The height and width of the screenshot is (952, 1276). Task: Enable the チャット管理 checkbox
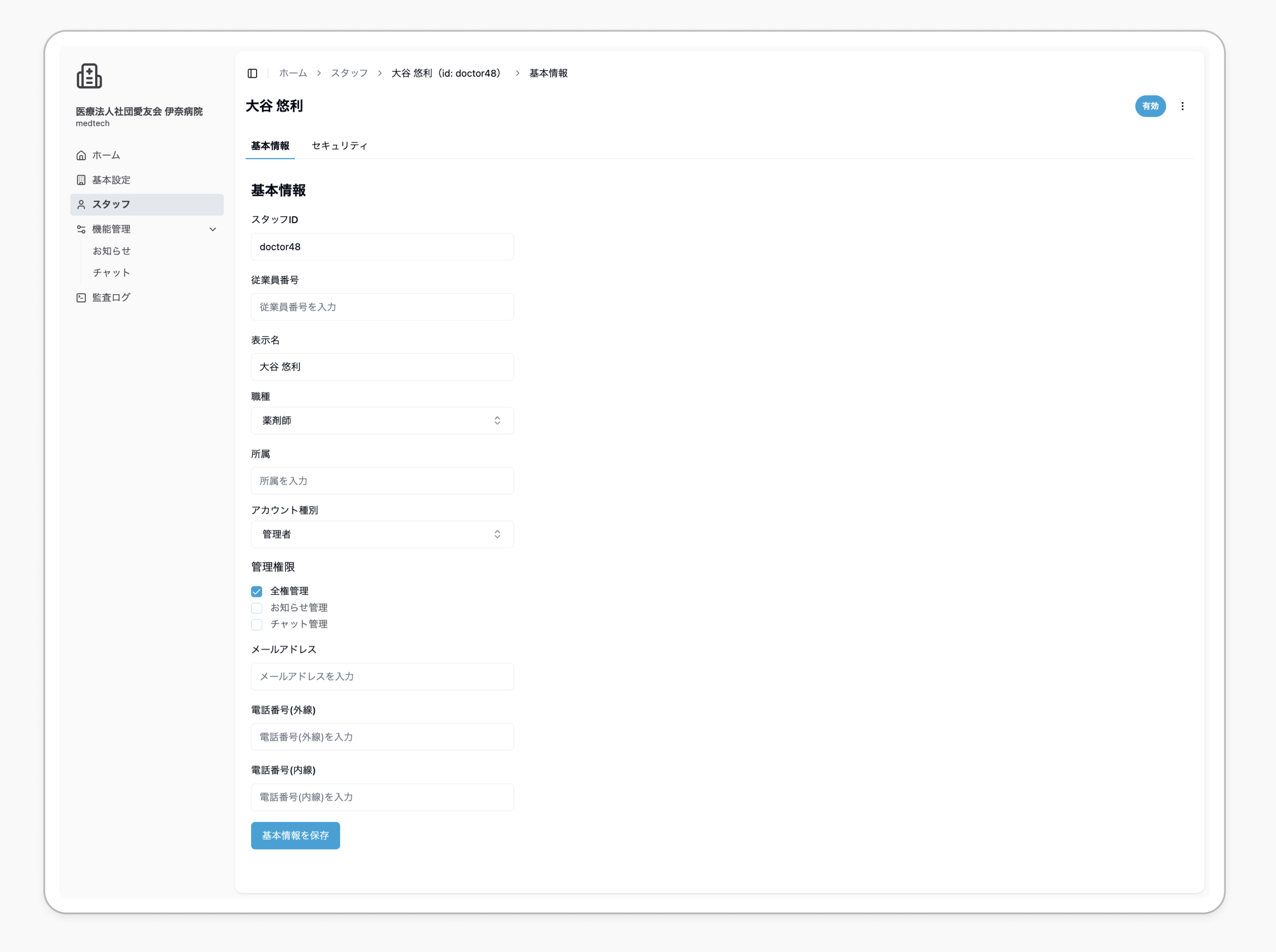pos(257,624)
